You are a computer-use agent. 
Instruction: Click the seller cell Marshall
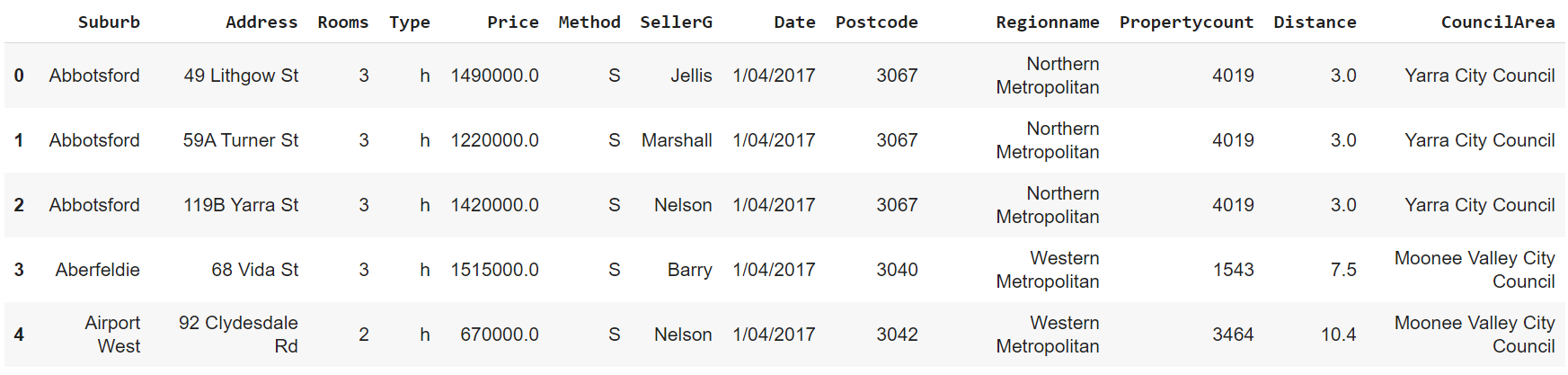point(677,140)
